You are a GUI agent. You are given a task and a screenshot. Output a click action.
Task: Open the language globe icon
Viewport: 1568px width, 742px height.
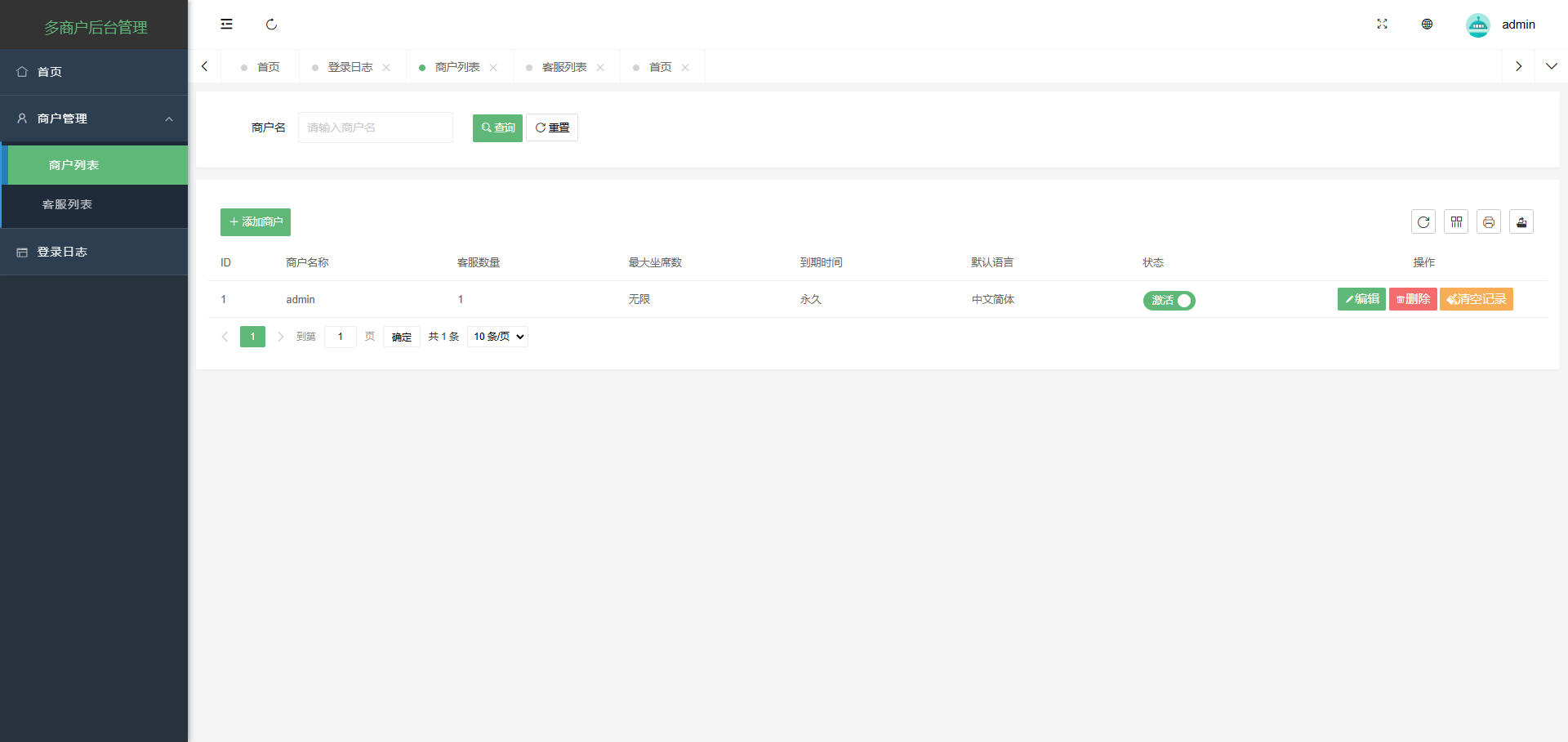(1427, 24)
